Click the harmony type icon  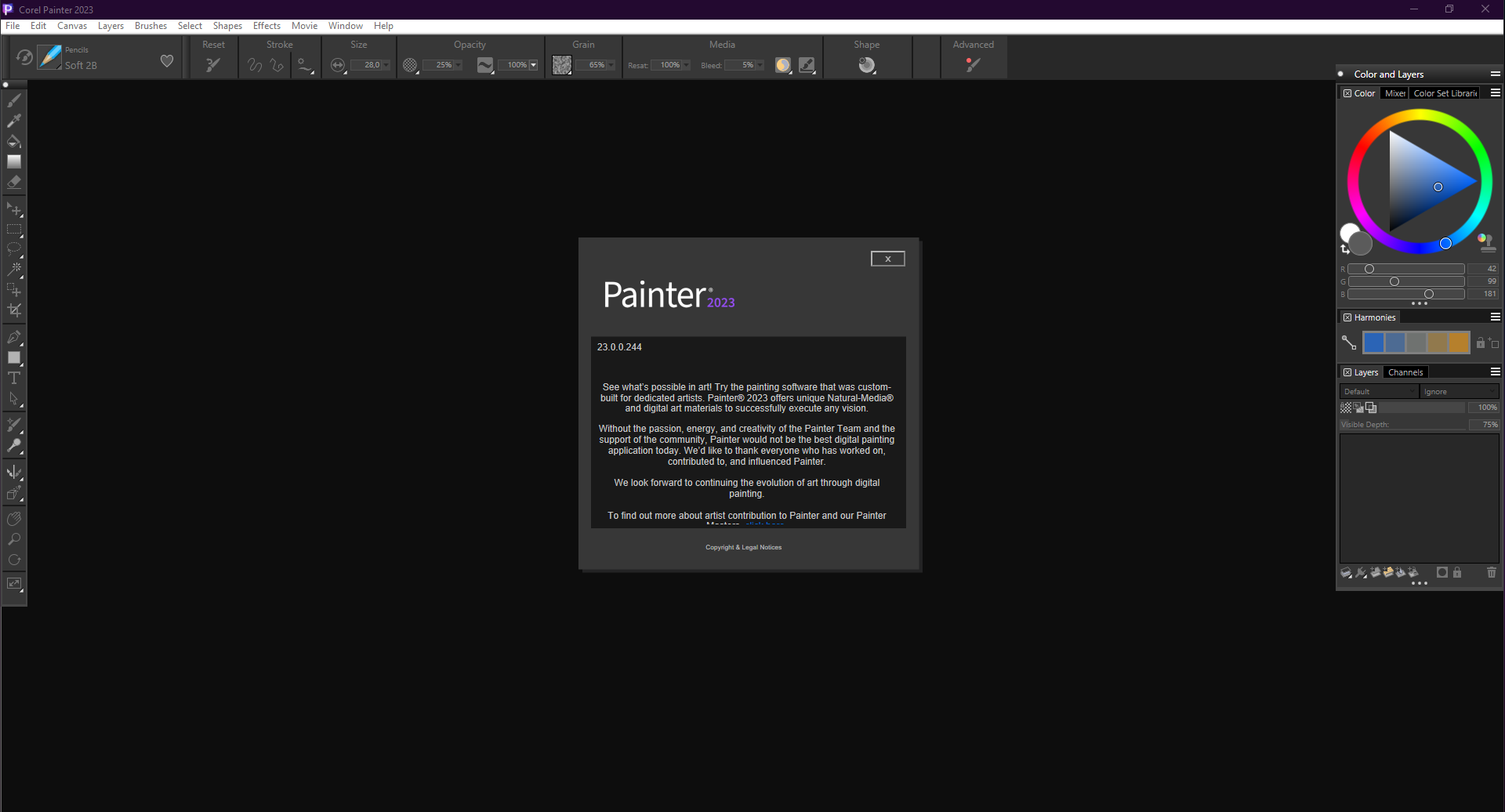1349,343
